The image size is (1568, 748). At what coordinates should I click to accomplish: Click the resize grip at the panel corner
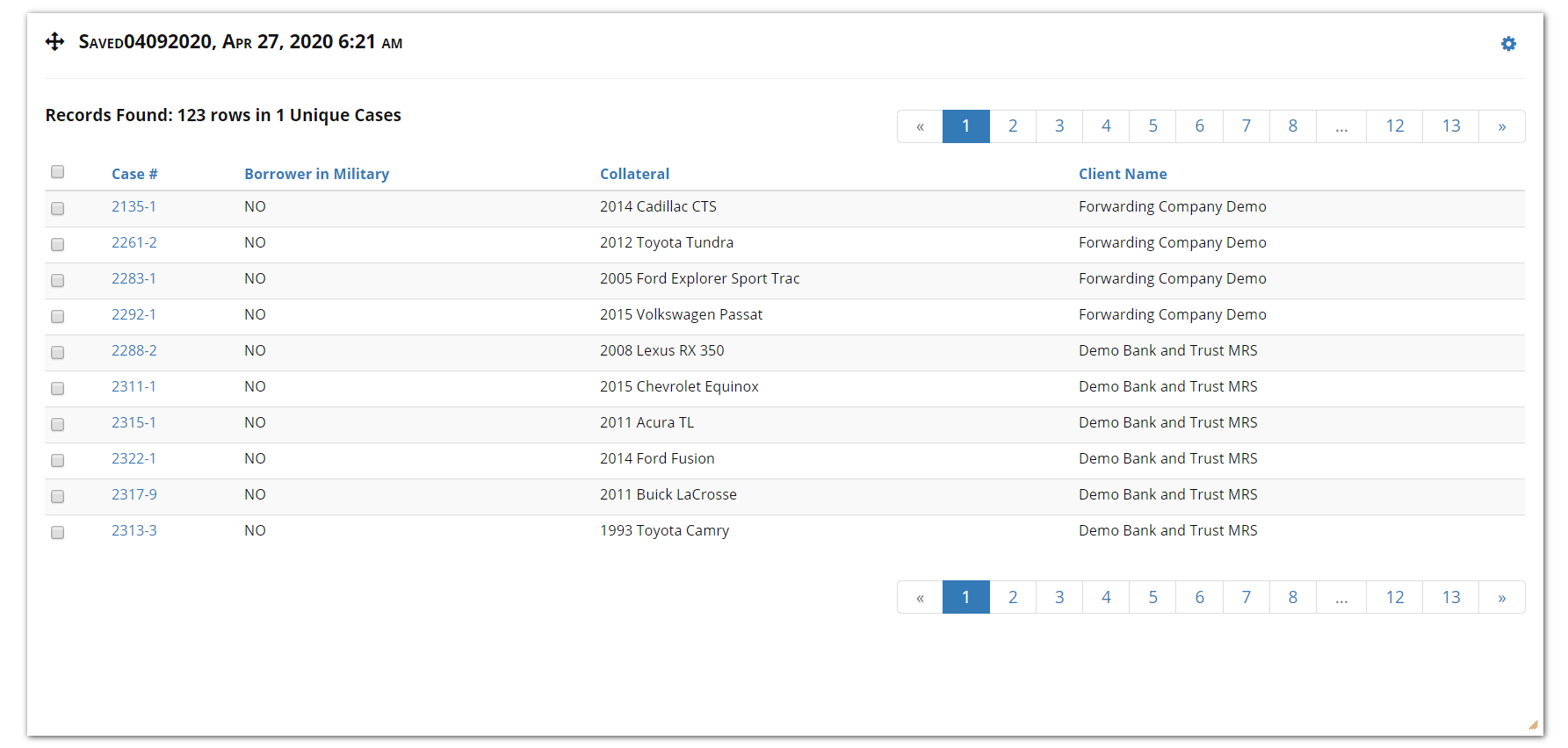click(x=1534, y=725)
